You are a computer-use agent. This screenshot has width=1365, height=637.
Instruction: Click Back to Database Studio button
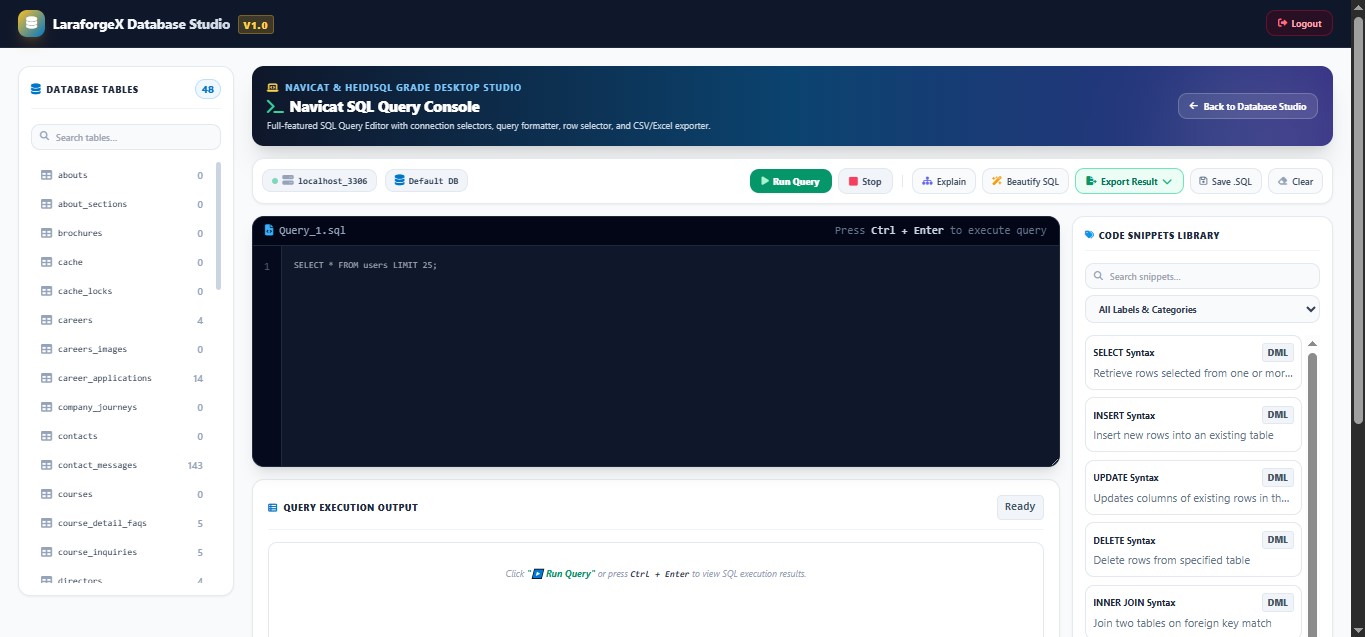(1248, 106)
